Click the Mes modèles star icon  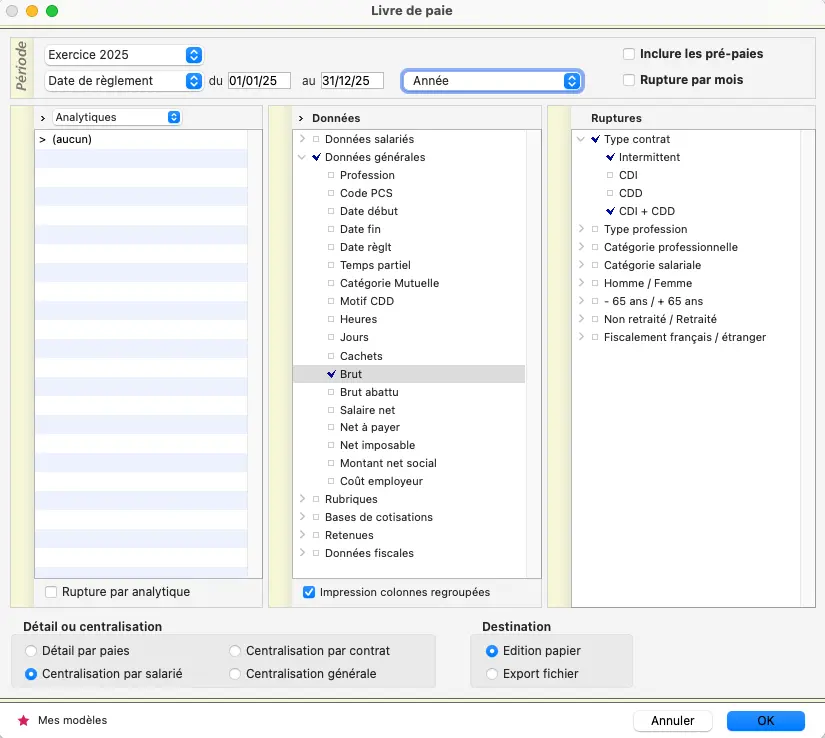pos(24,720)
